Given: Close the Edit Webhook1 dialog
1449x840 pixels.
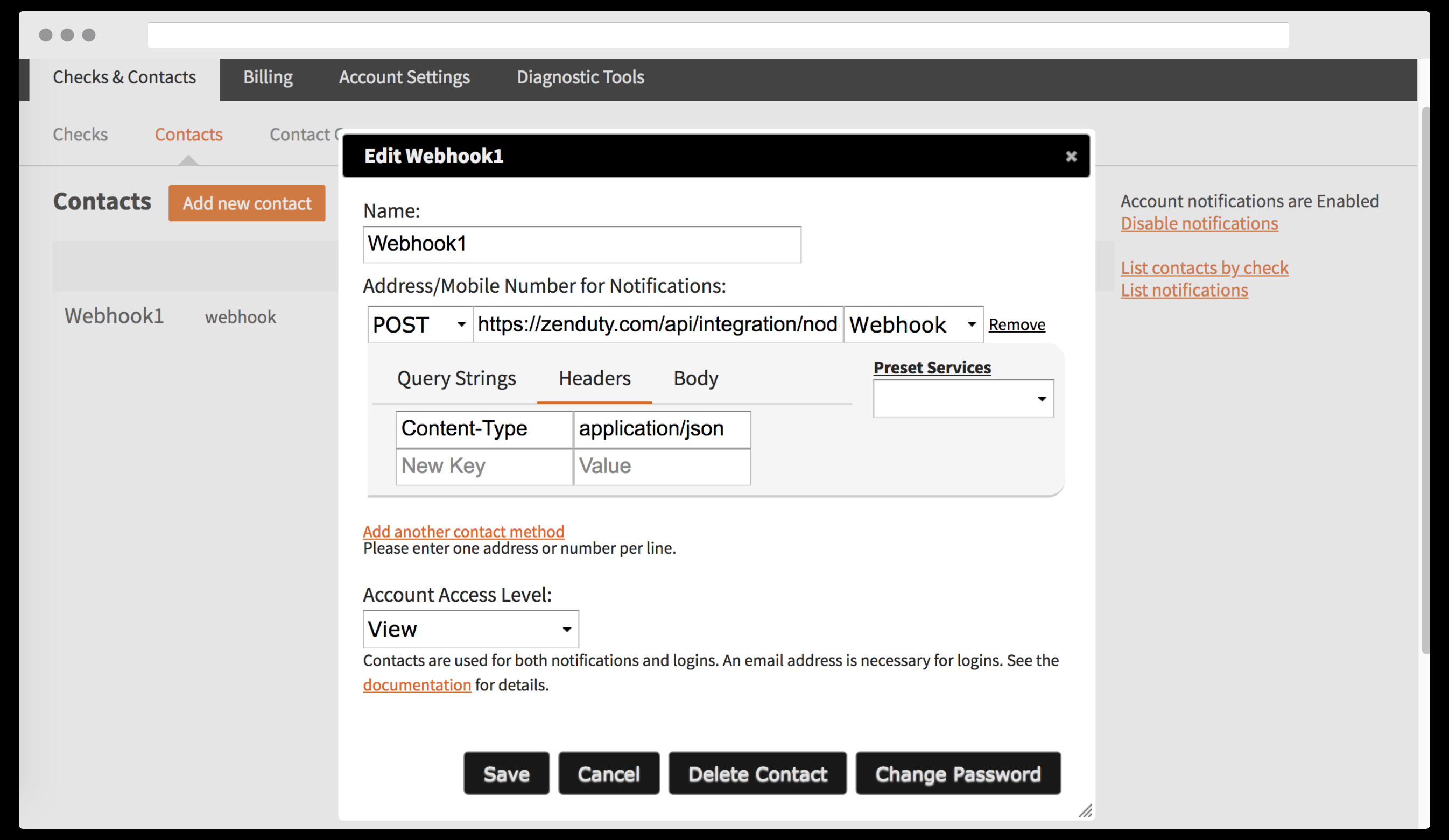Looking at the screenshot, I should (1070, 157).
